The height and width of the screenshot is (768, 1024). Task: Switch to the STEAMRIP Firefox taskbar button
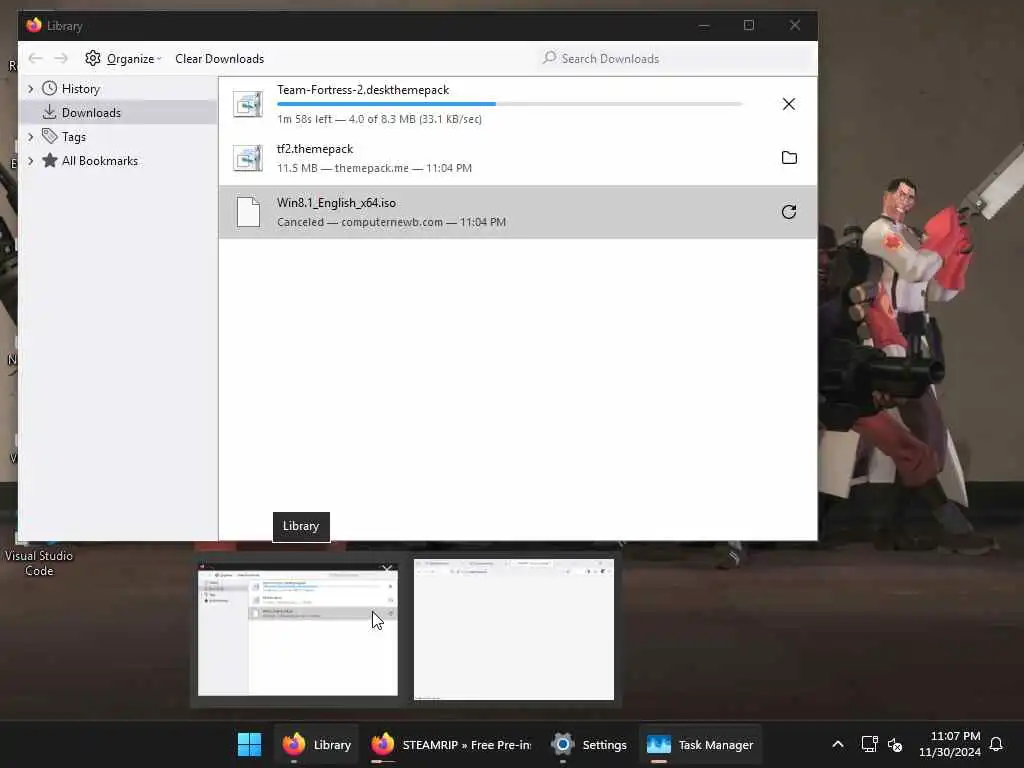(451, 744)
